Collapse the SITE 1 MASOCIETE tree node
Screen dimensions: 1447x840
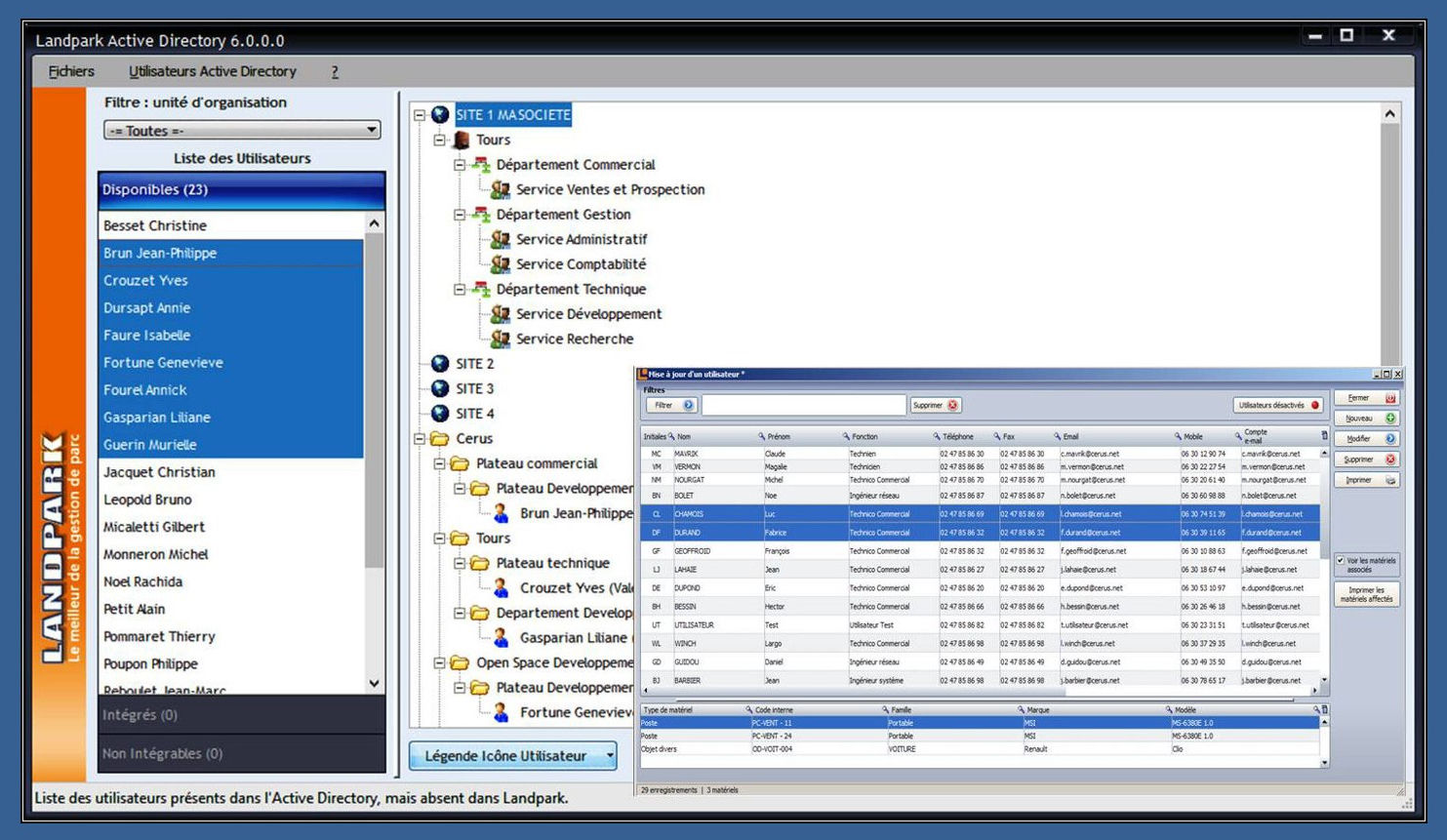pos(420,115)
